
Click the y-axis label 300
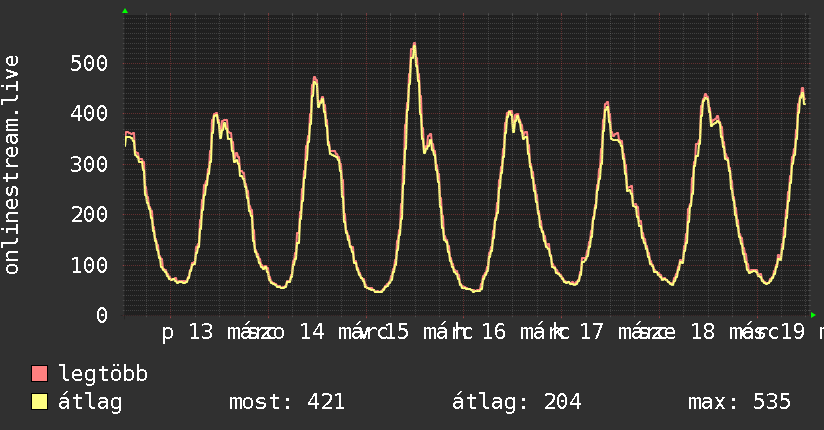coord(89,165)
